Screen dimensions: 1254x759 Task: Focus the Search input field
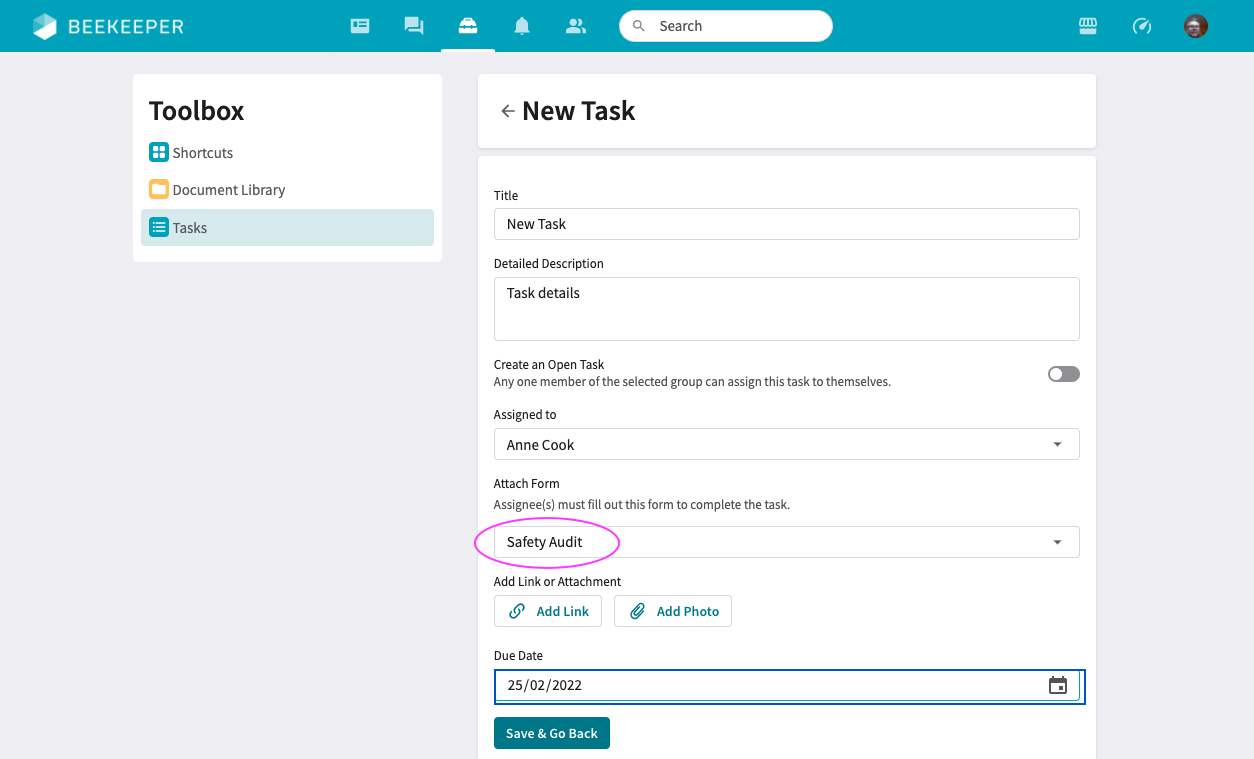pyautogui.click(x=726, y=26)
